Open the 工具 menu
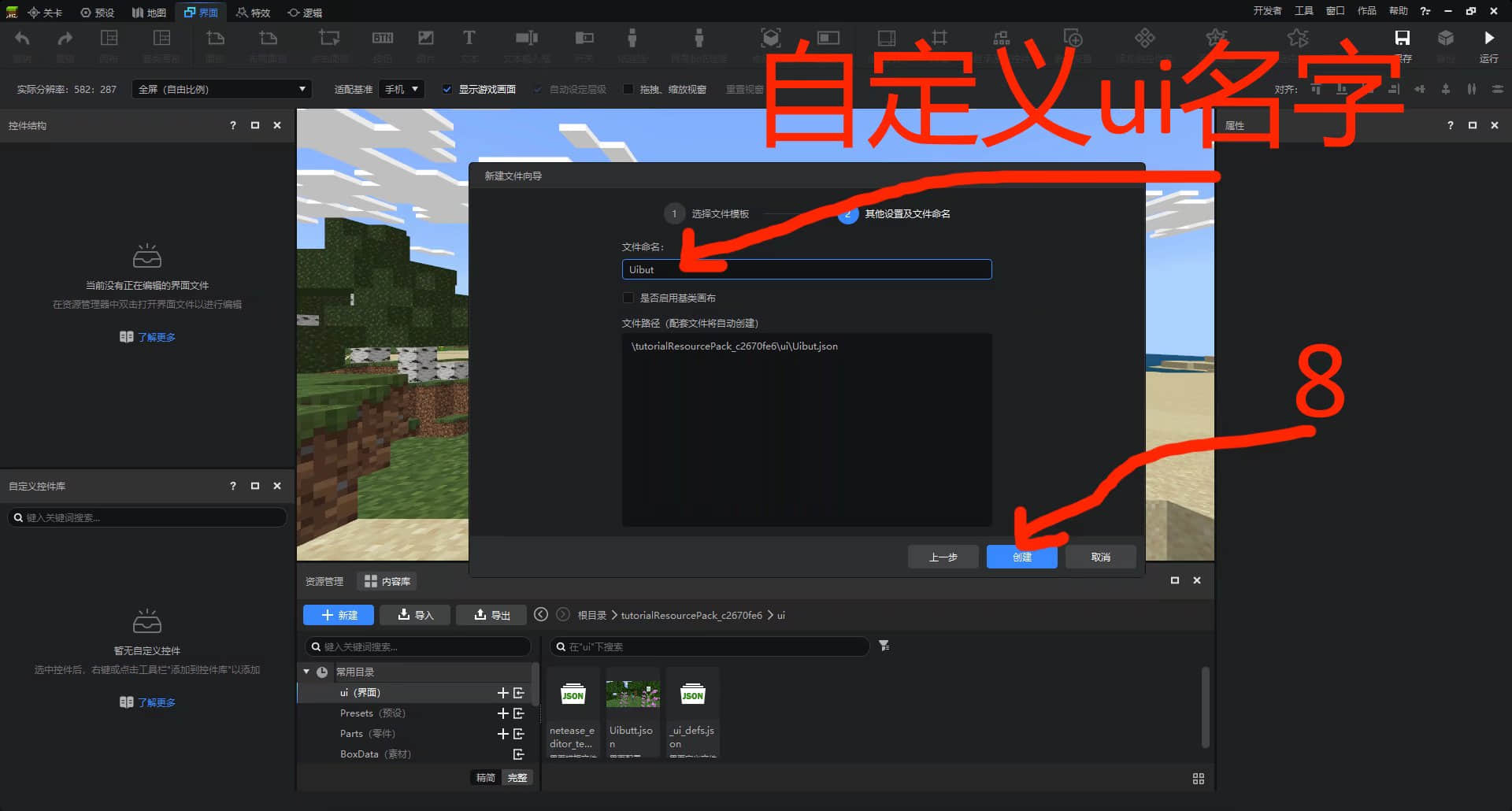Screen dimensions: 1512x811 coord(1304,11)
